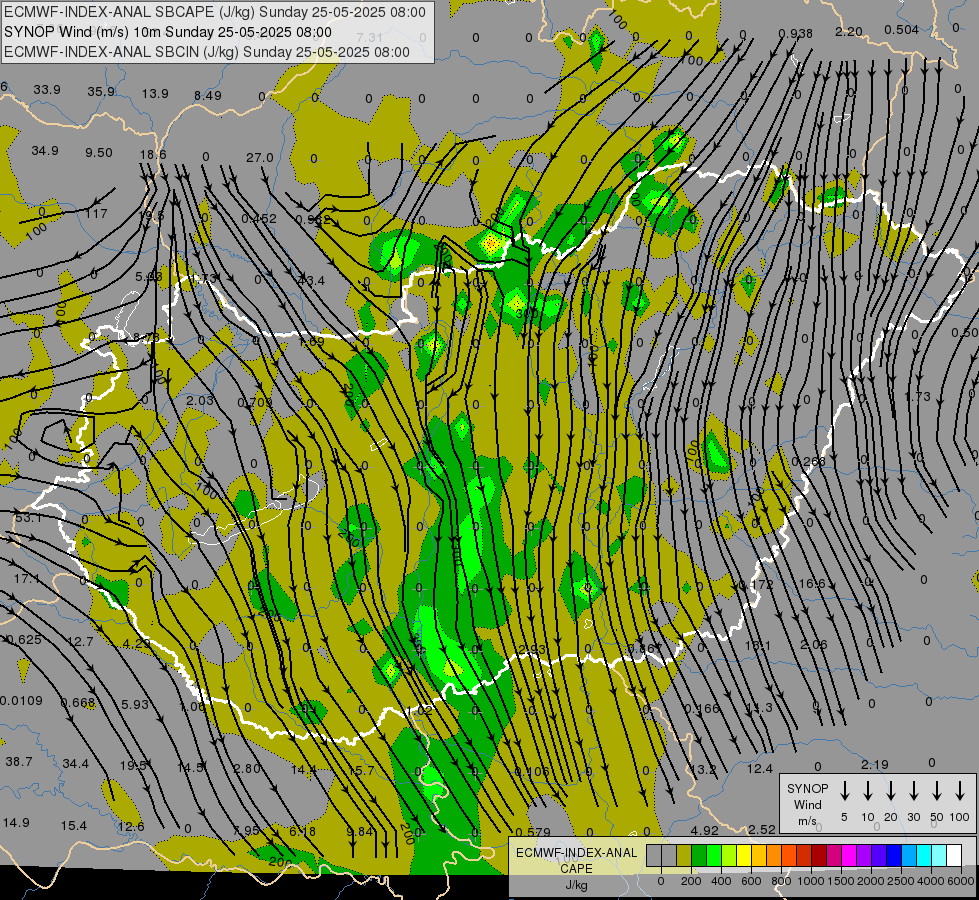This screenshot has width=979, height=900.
Task: Click the map value 117
Action: pyautogui.click(x=96, y=214)
